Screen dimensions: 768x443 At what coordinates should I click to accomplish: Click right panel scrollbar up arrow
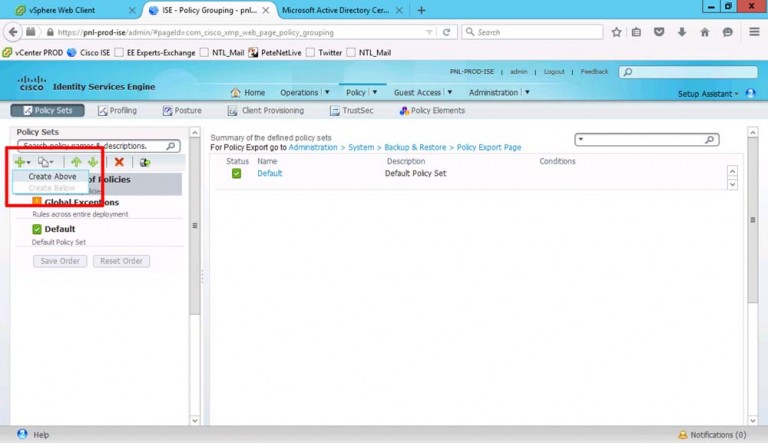(753, 132)
